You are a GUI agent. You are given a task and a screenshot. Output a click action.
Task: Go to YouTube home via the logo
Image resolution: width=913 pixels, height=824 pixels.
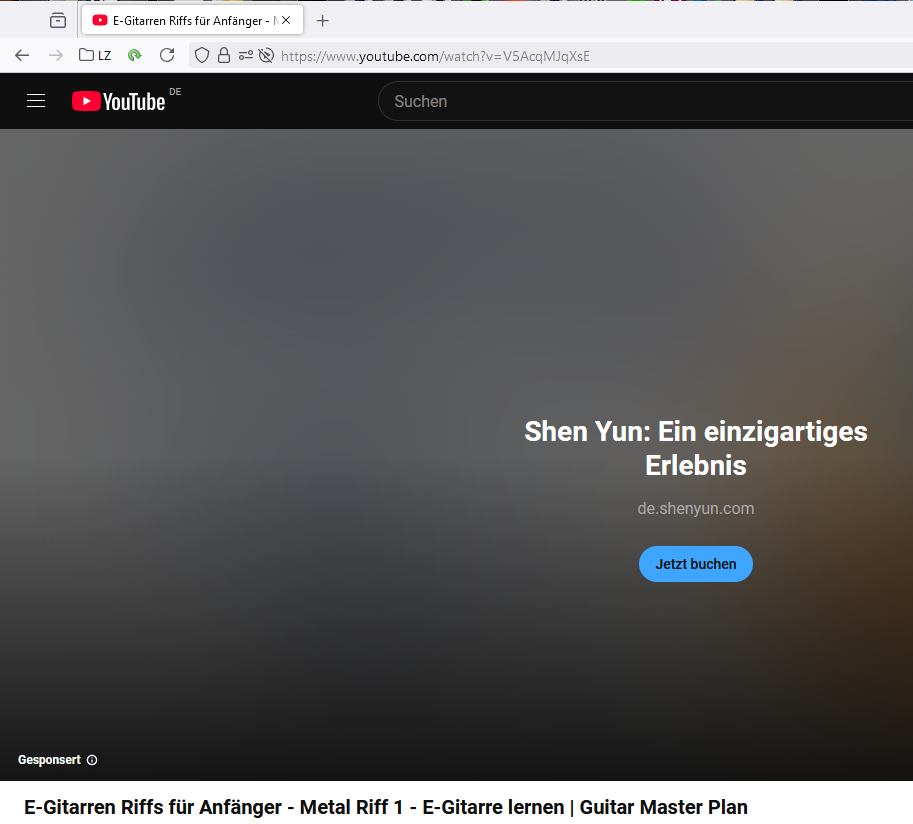[119, 101]
